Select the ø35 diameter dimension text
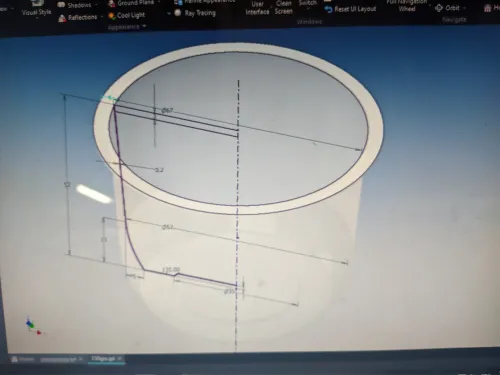Screen dimensions: 500x375 point(229,291)
